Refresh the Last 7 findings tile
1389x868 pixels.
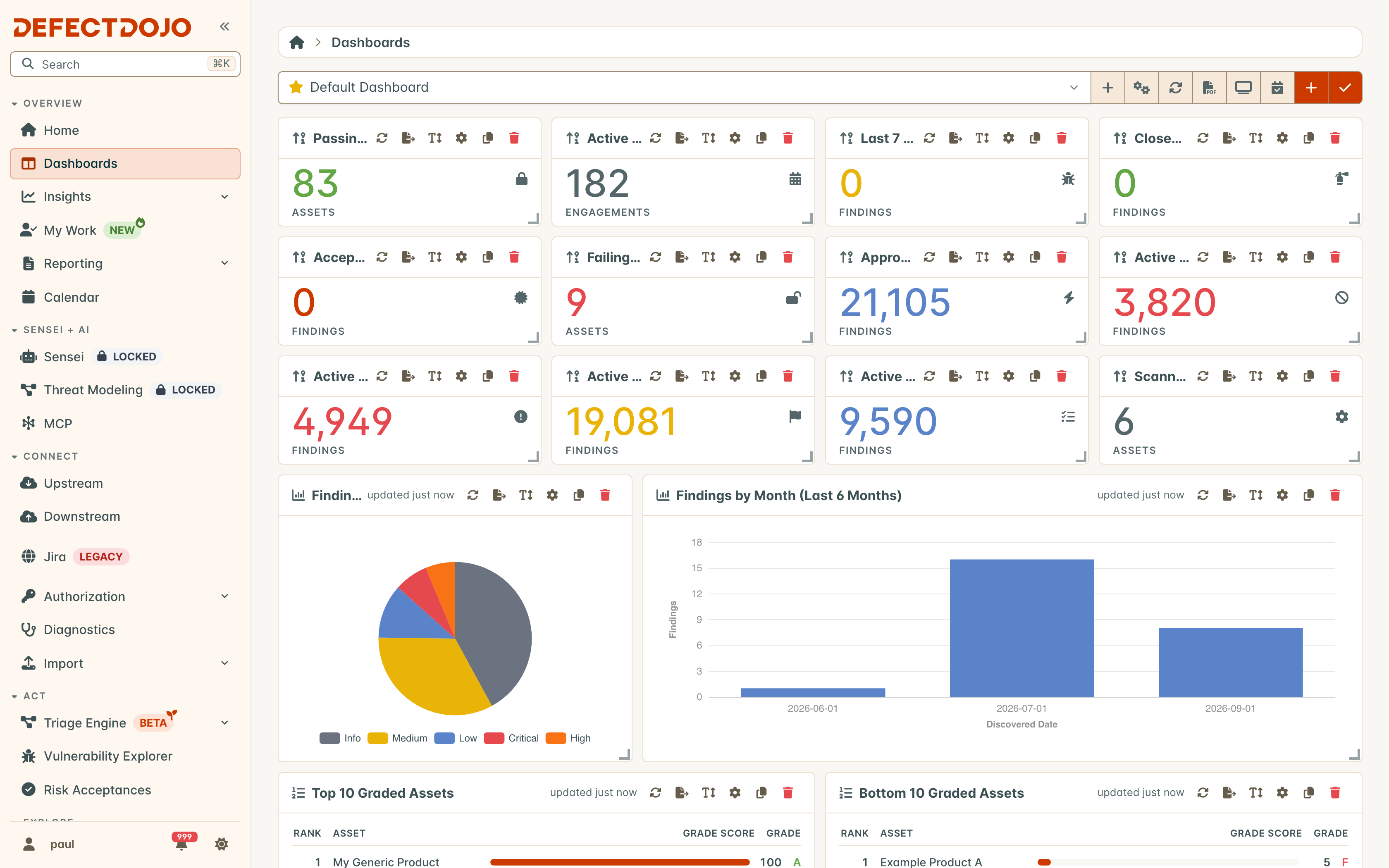pos(929,138)
